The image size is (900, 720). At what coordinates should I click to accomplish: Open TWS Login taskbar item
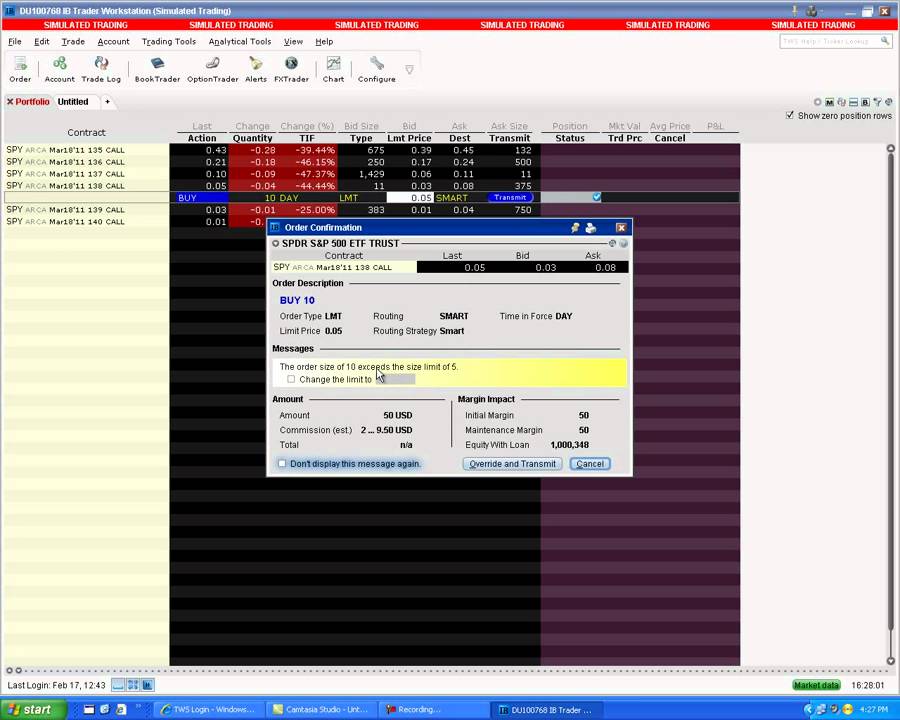coord(210,710)
